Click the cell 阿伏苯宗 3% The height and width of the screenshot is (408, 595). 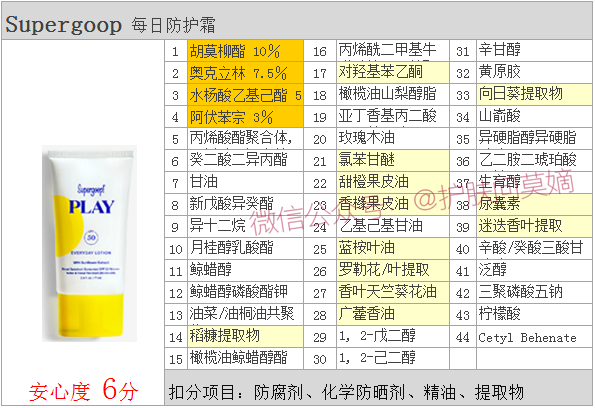tap(246, 117)
